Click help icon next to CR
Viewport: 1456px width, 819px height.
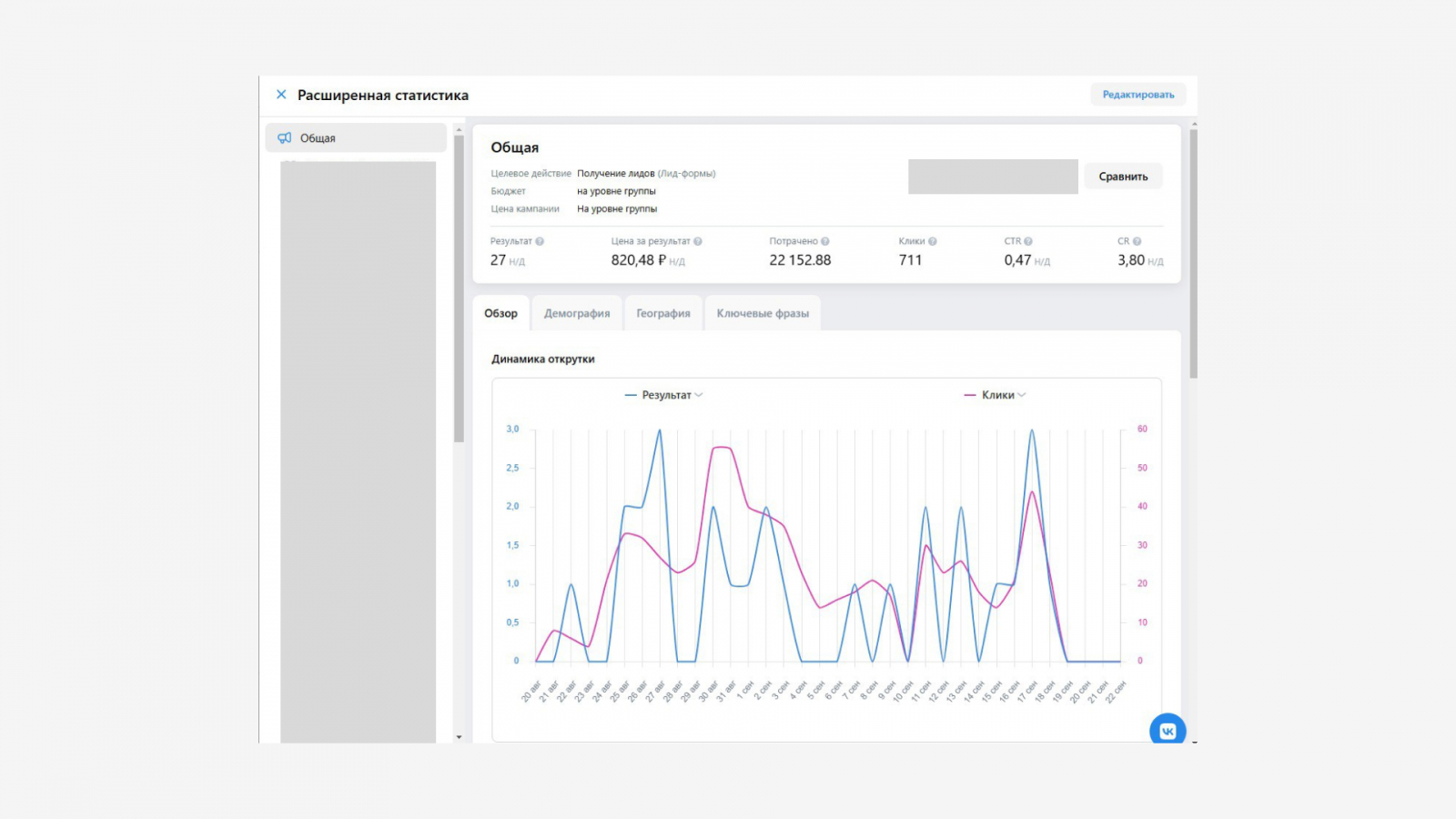pyautogui.click(x=1137, y=241)
